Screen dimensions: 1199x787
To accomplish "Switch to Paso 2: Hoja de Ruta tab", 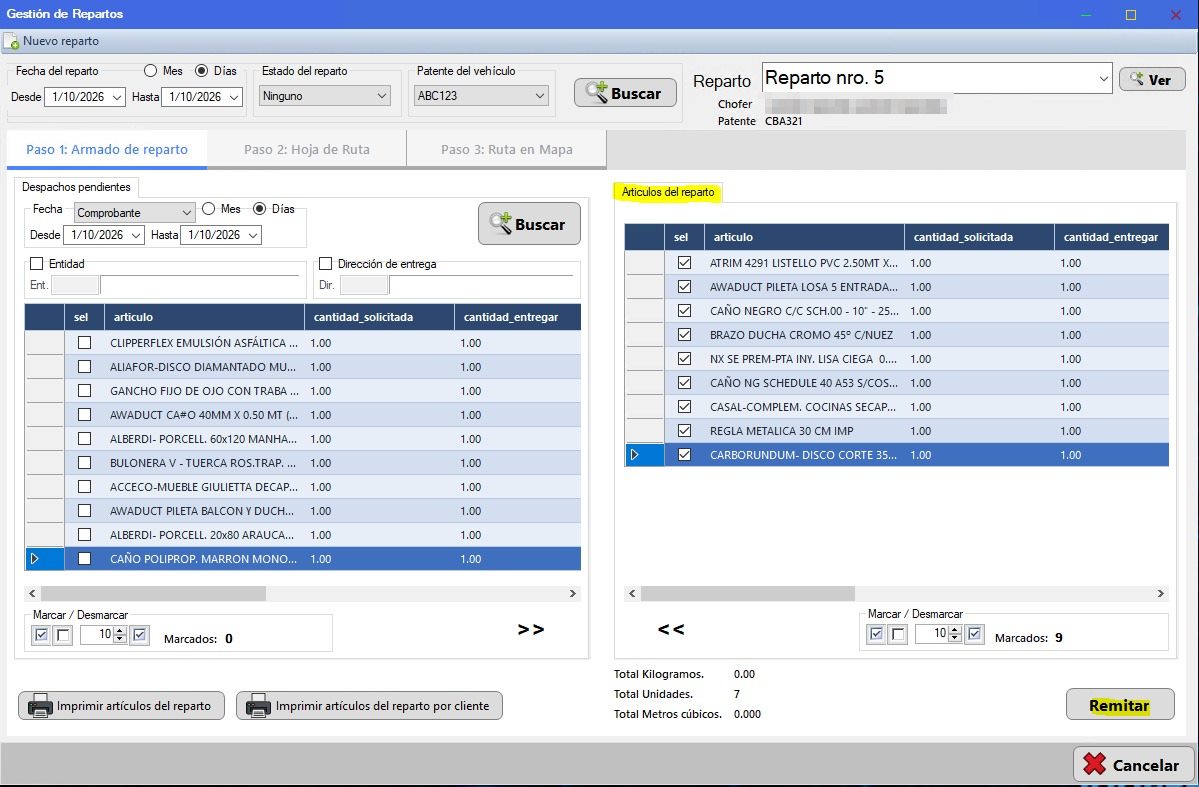I will pyautogui.click(x=307, y=149).
